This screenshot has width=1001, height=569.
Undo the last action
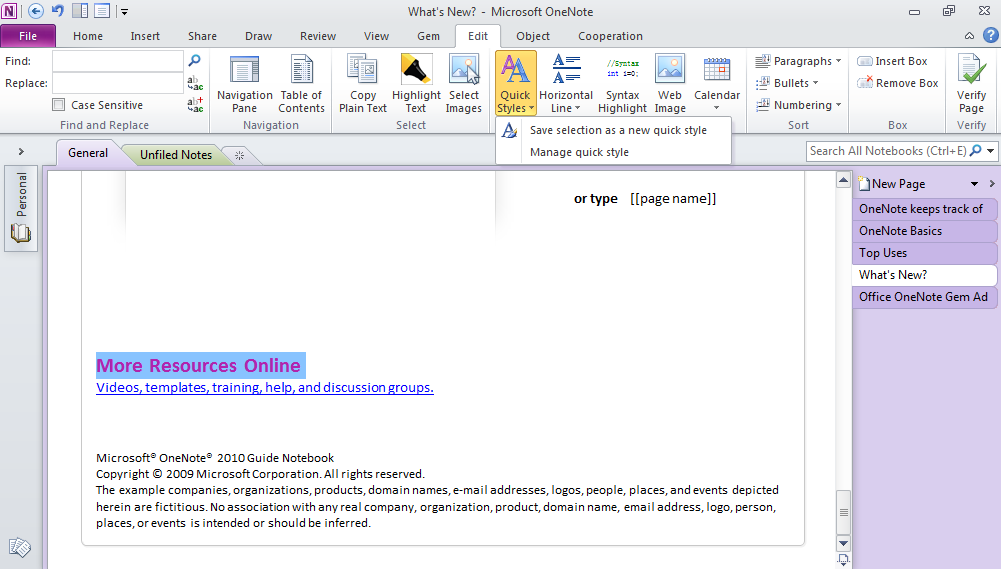click(57, 11)
